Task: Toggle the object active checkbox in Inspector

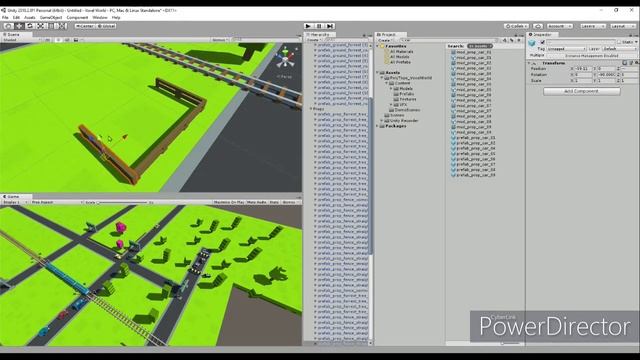Action: (x=542, y=42)
